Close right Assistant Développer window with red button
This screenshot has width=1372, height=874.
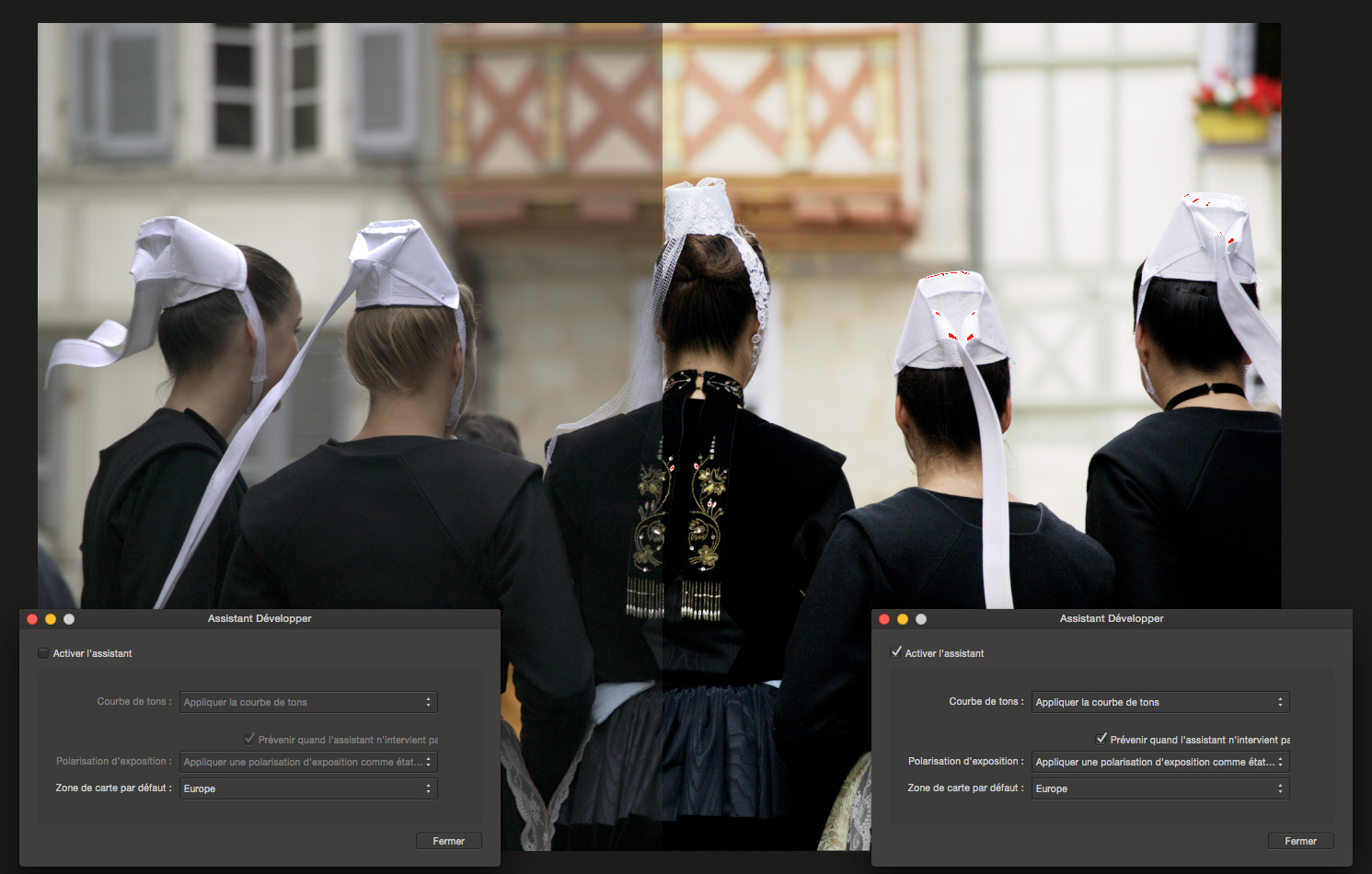coord(884,619)
